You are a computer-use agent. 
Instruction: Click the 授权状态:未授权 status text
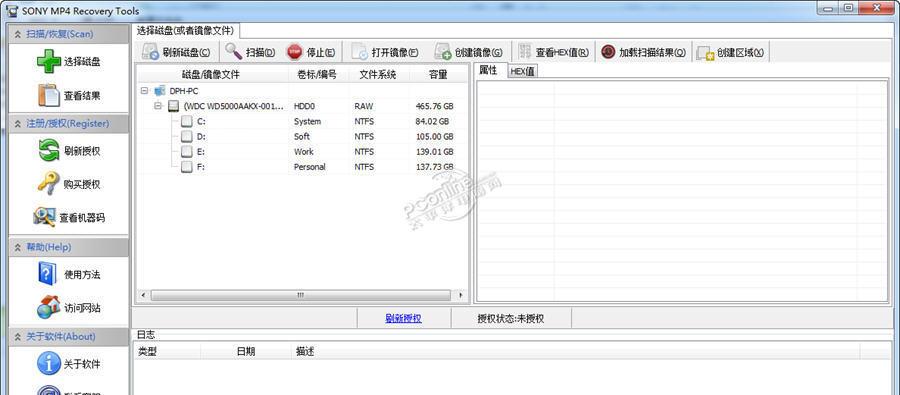511,319
